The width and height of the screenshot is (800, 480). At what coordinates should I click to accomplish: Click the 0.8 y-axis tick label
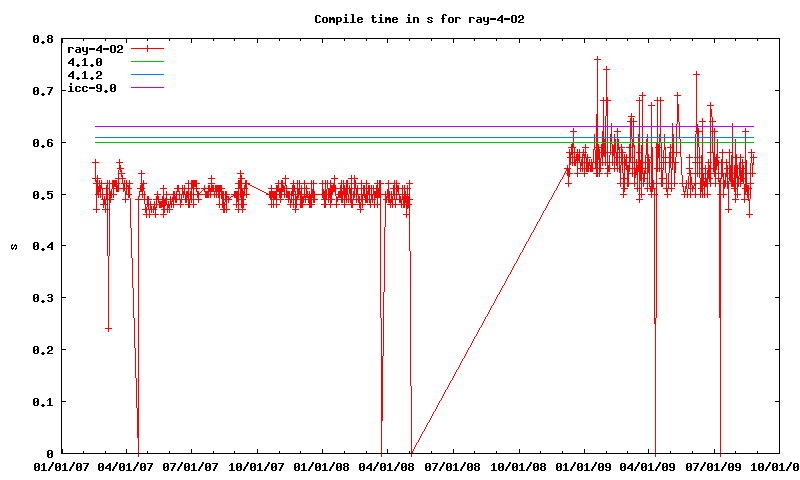coord(42,39)
